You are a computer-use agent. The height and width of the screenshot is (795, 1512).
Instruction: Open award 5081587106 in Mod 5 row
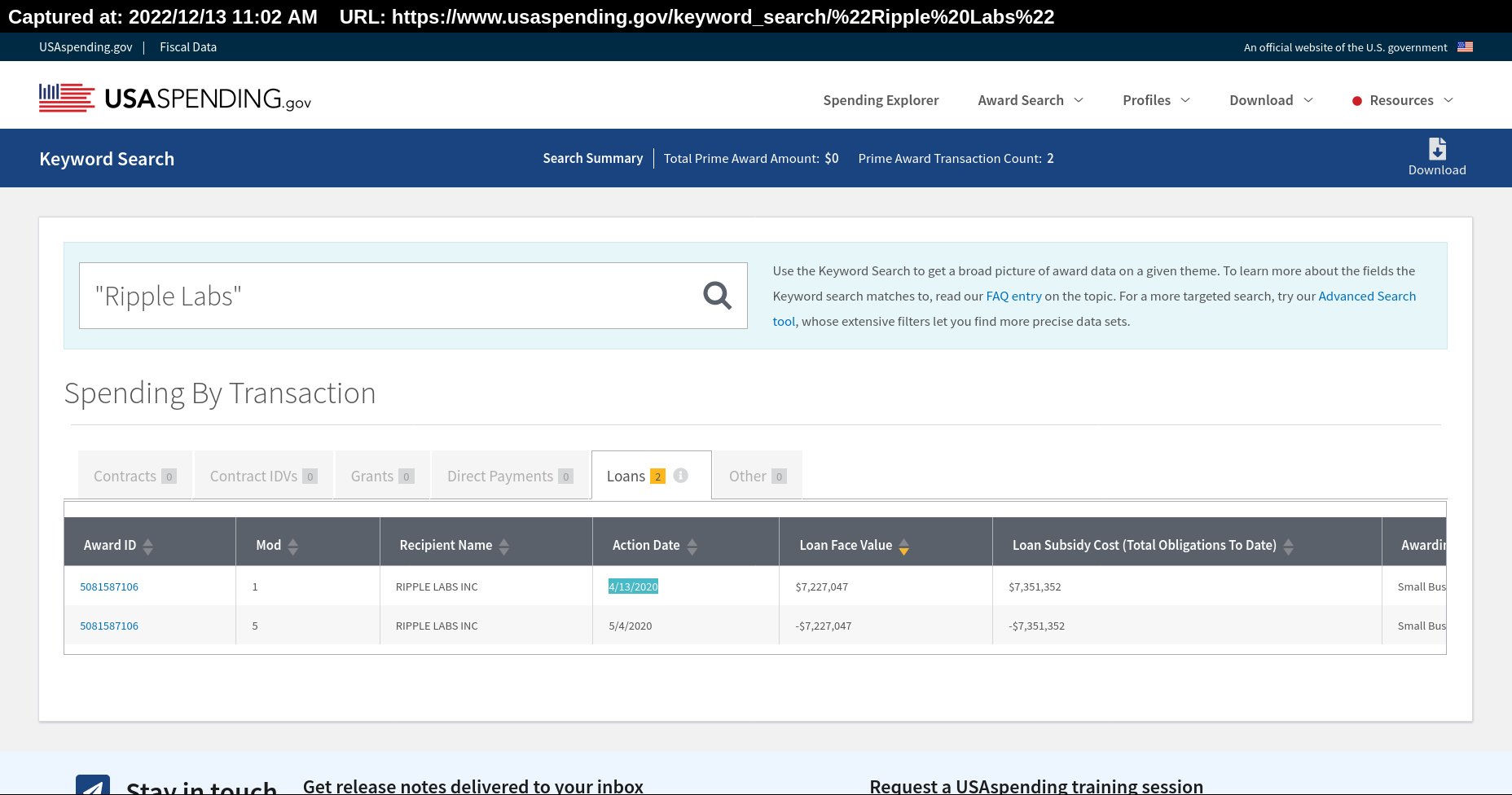point(109,626)
